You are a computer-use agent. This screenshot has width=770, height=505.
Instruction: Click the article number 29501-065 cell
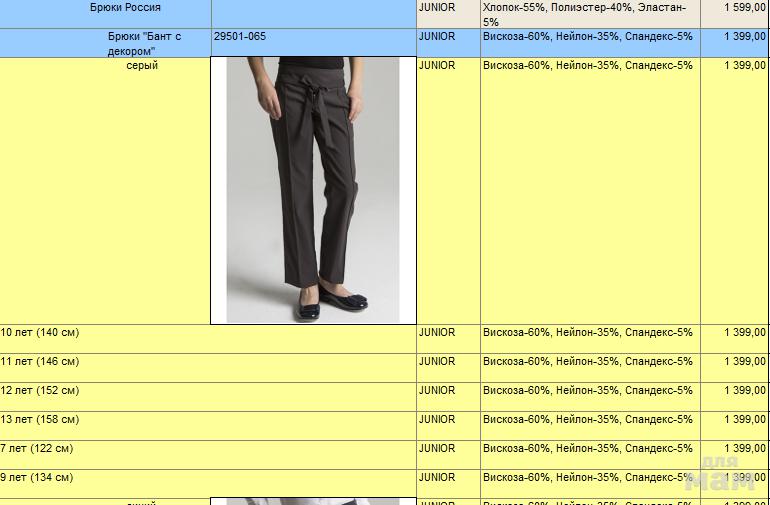coord(240,37)
